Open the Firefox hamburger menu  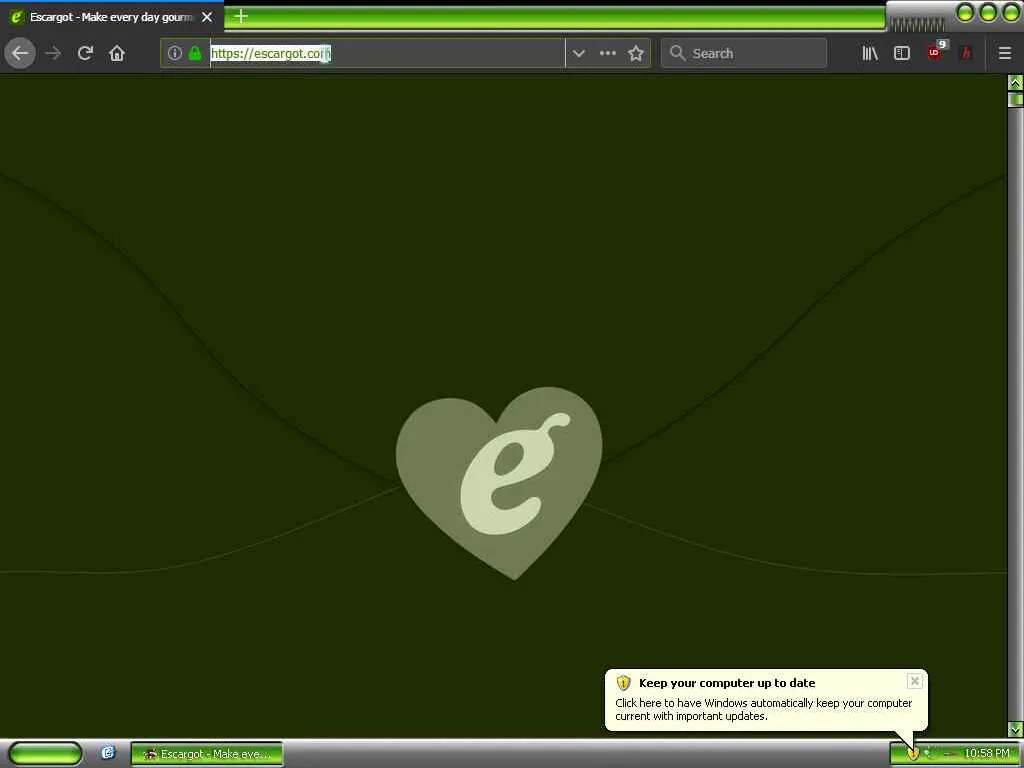[x=1005, y=53]
